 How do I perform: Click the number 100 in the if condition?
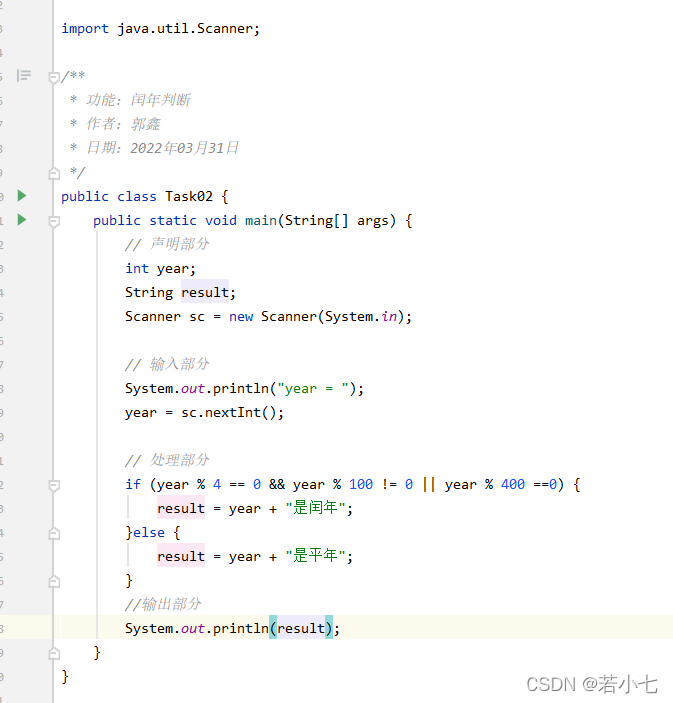tap(361, 484)
